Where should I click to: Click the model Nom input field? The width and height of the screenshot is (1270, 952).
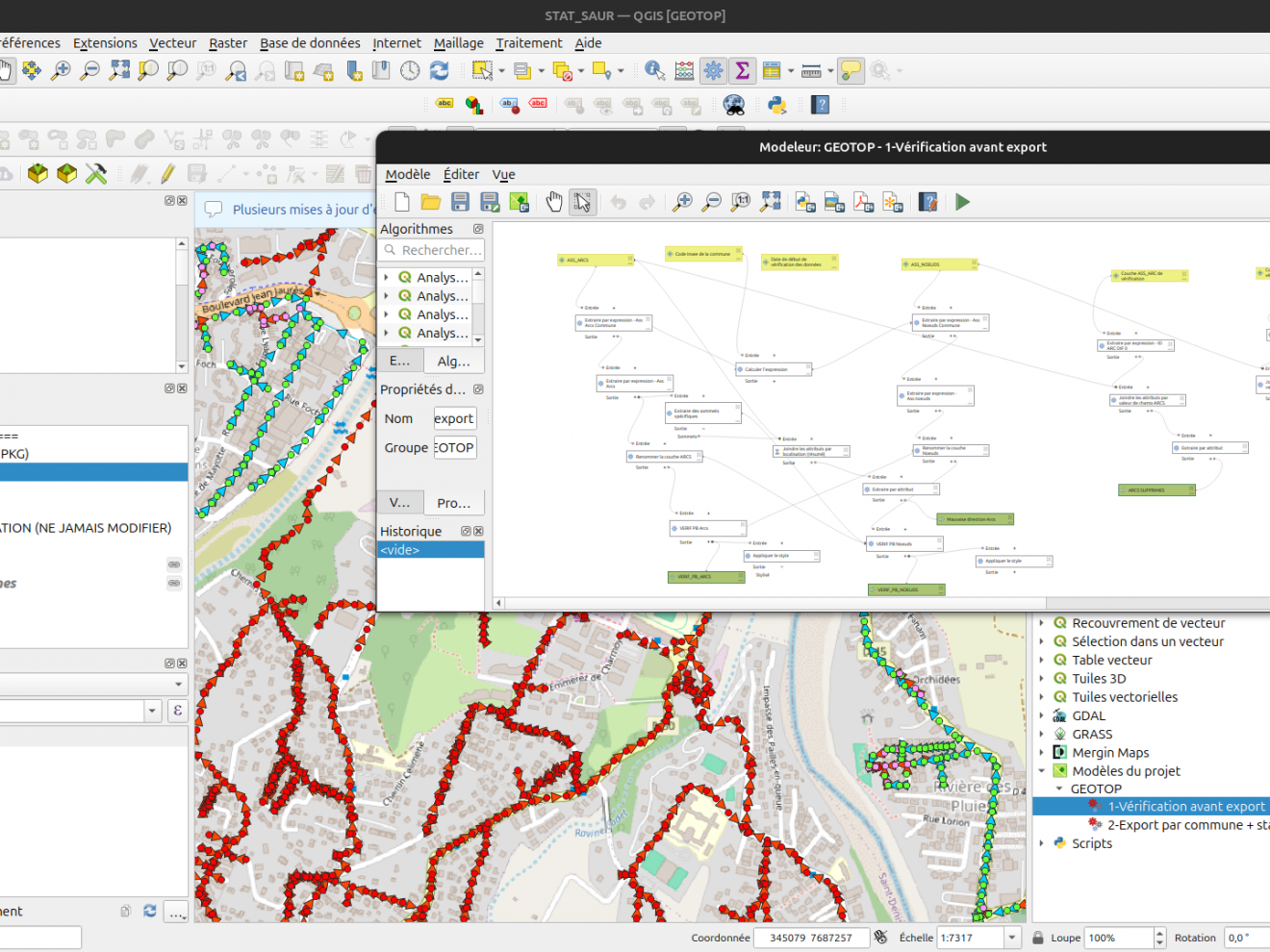pyautogui.click(x=454, y=418)
